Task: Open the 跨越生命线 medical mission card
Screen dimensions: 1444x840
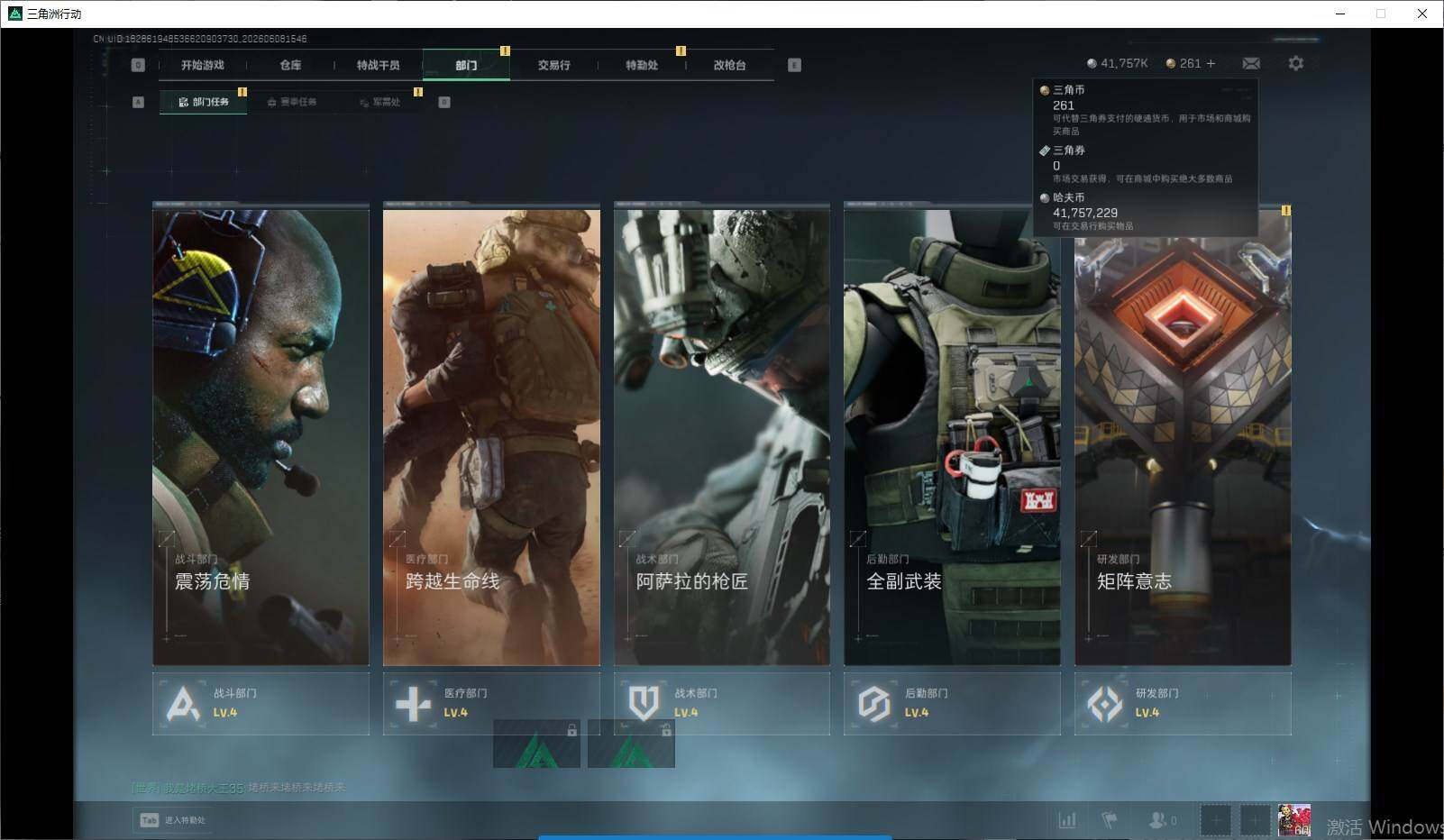Action: pos(491,434)
